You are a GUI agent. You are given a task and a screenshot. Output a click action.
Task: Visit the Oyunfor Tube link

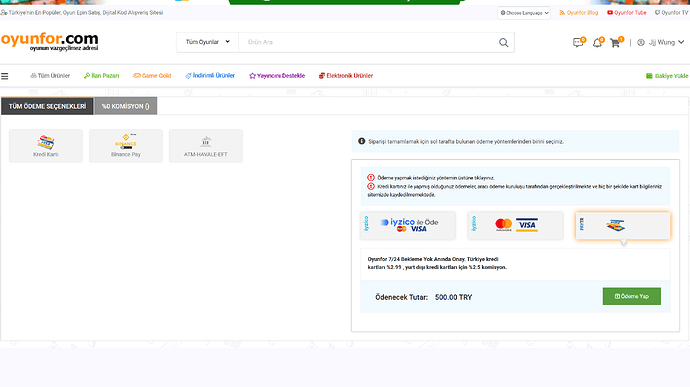pos(627,13)
